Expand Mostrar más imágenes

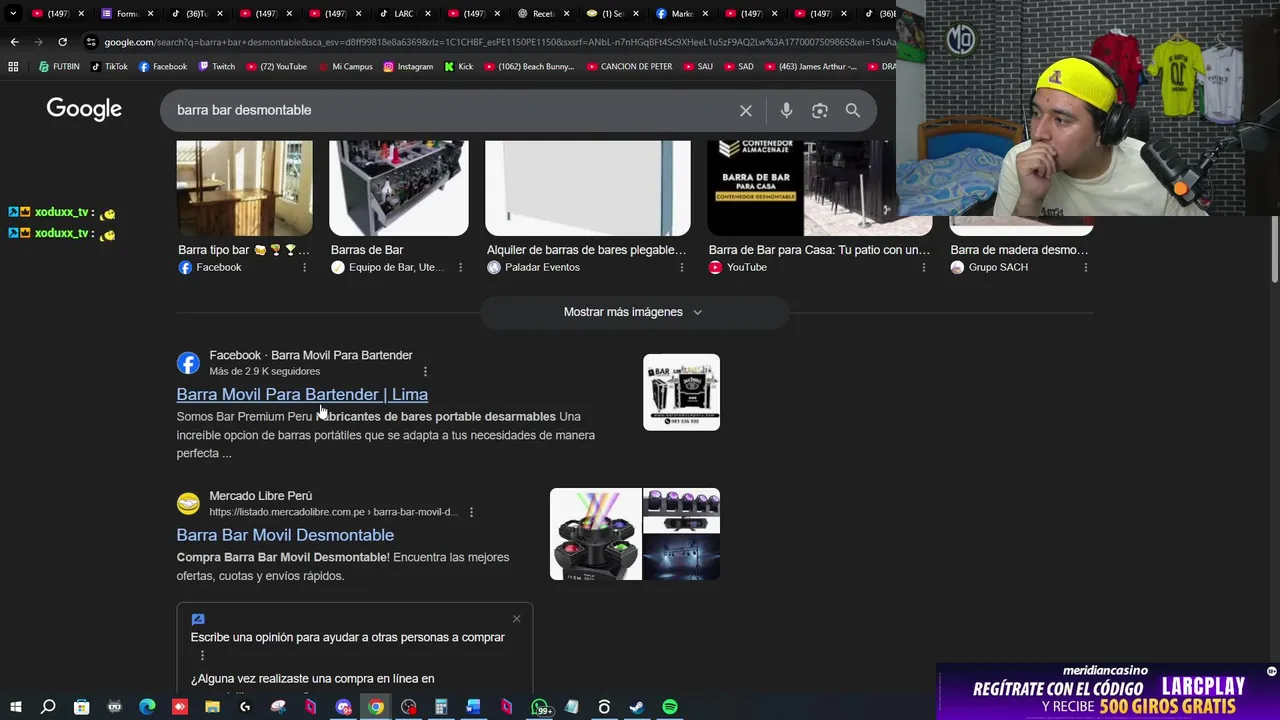[x=634, y=312]
